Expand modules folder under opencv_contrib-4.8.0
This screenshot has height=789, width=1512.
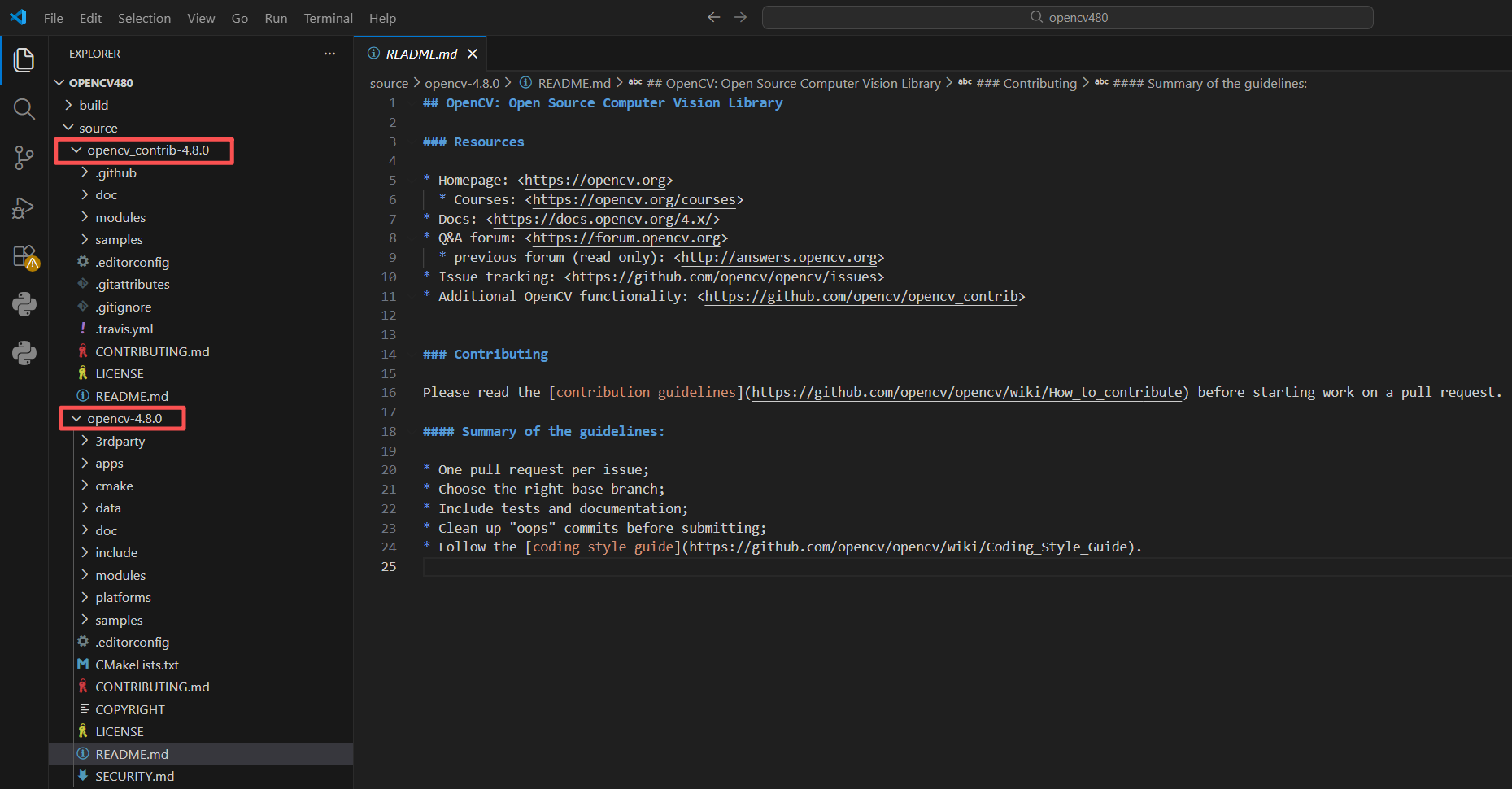point(201,217)
